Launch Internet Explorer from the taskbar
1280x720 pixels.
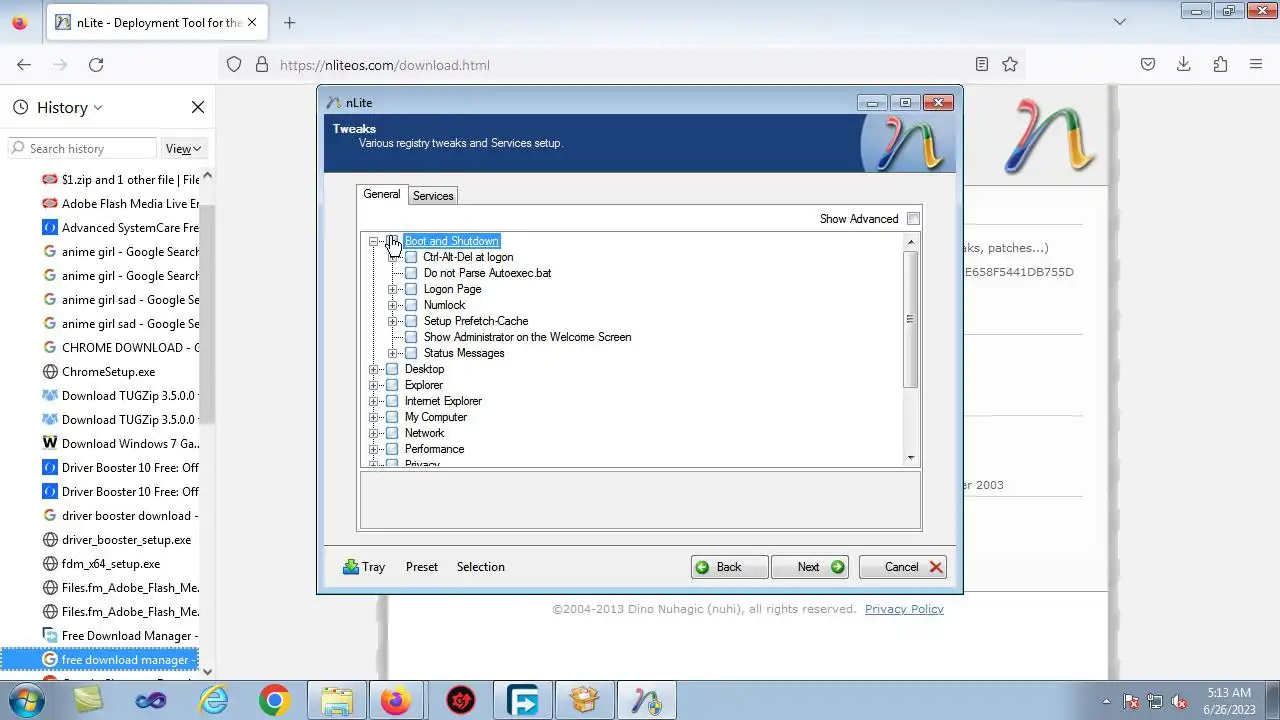(213, 701)
